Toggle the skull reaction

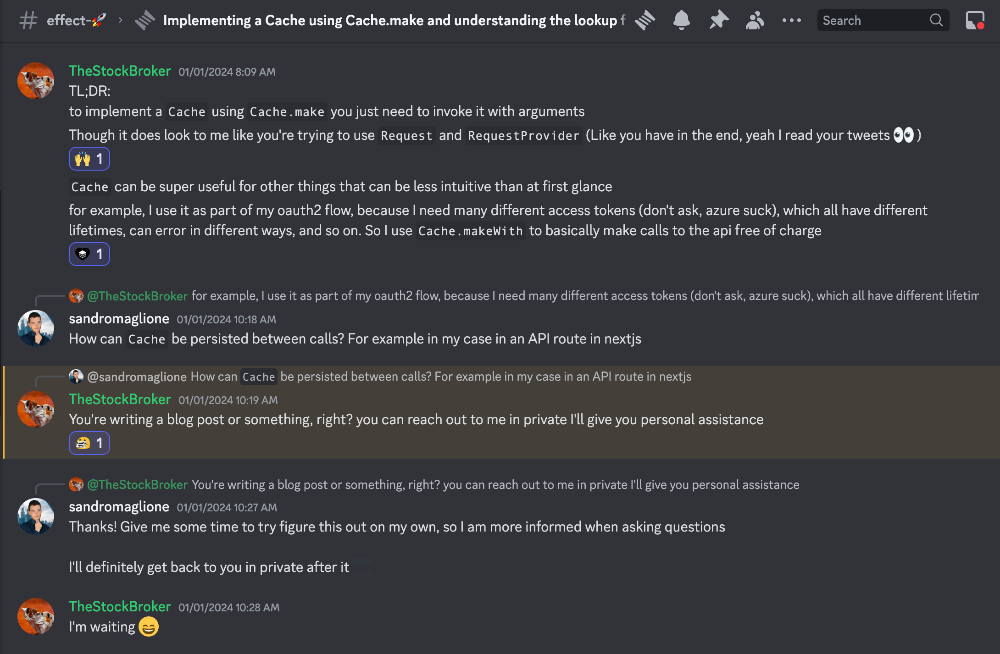pyautogui.click(x=89, y=255)
